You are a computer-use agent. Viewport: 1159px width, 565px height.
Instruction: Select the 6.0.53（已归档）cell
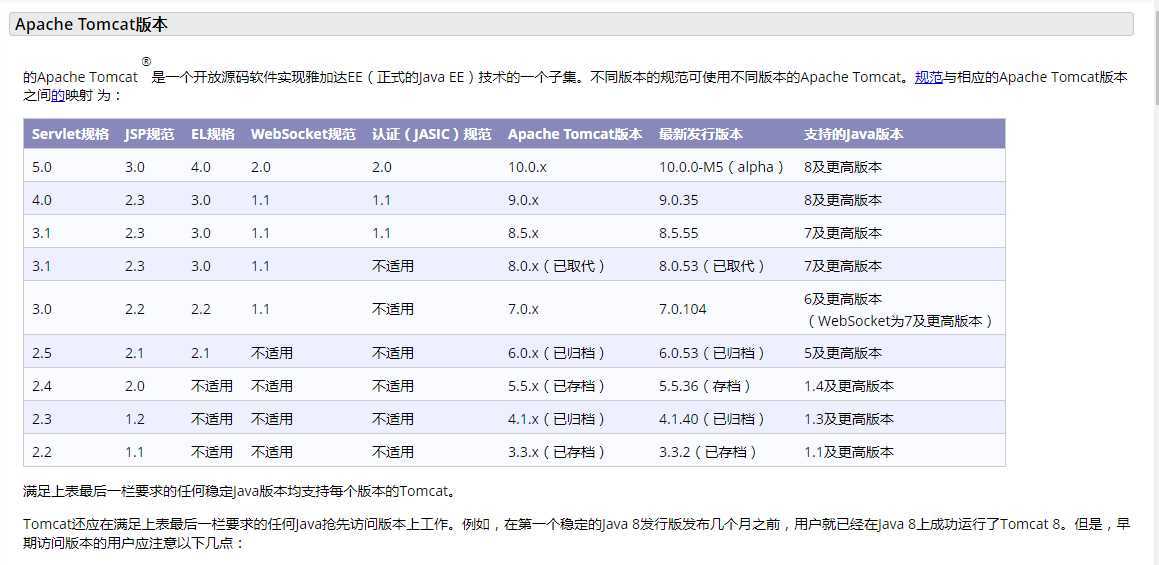(x=713, y=353)
